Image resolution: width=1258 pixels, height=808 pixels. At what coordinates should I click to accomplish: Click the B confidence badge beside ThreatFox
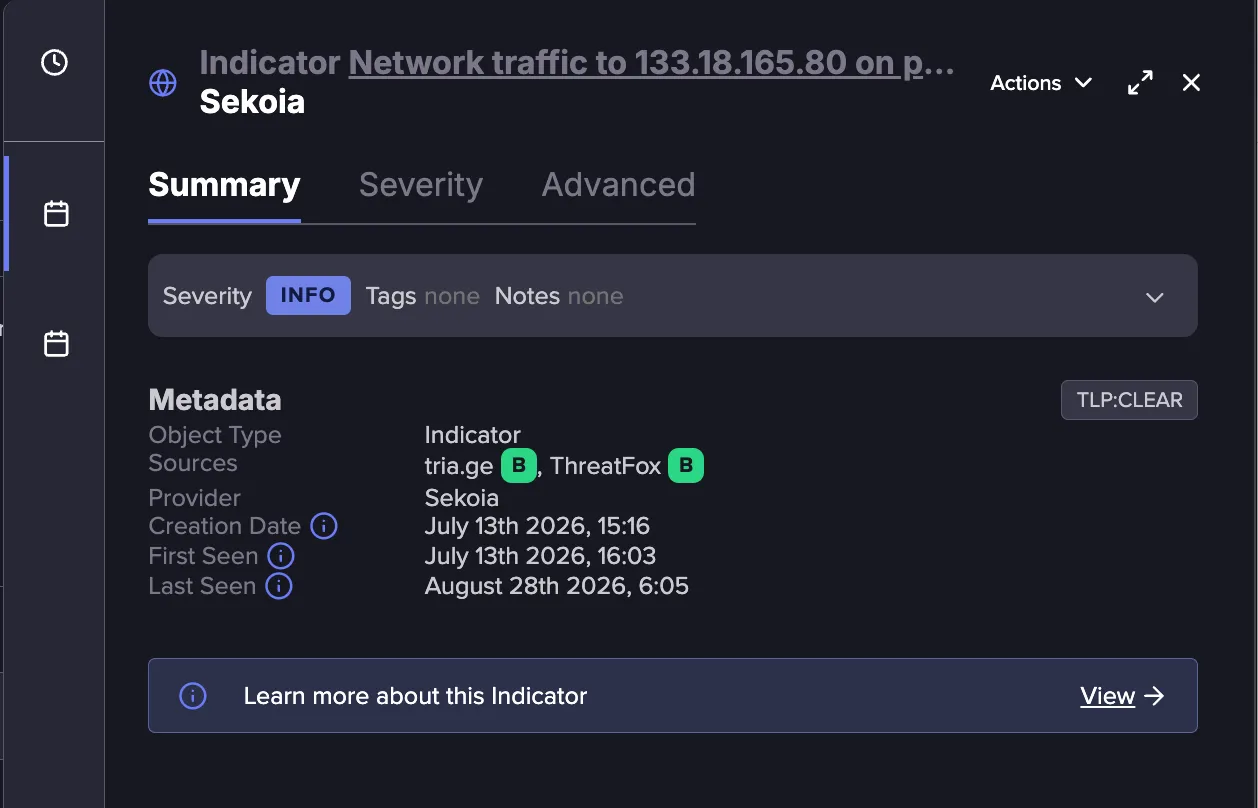[x=686, y=466]
